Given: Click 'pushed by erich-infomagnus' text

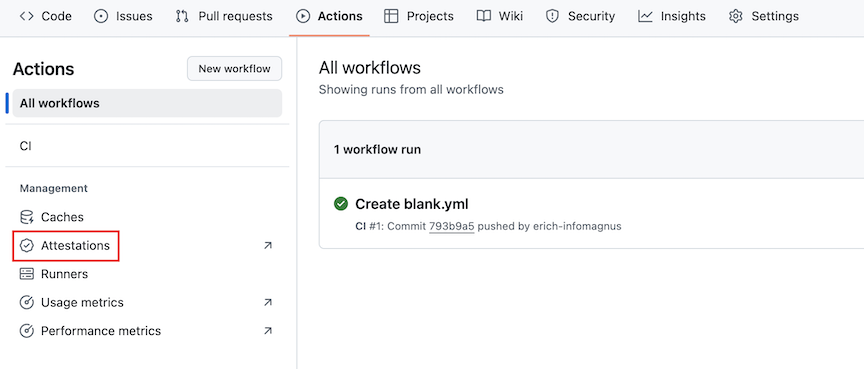Looking at the screenshot, I should [549, 226].
